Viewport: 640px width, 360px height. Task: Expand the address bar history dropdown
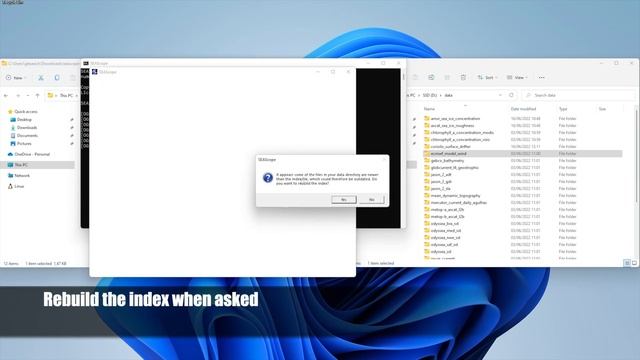click(500, 95)
